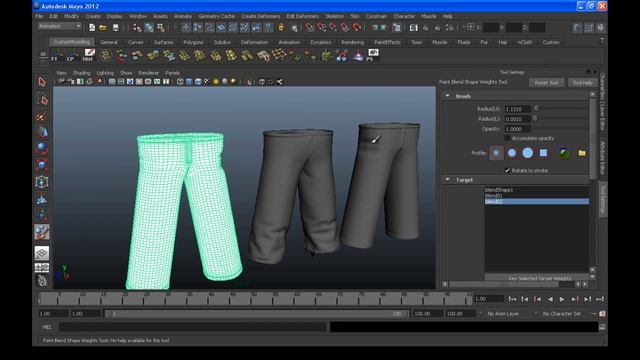Select highlighted Blend02 target
The width and height of the screenshot is (640, 360).
537,201
